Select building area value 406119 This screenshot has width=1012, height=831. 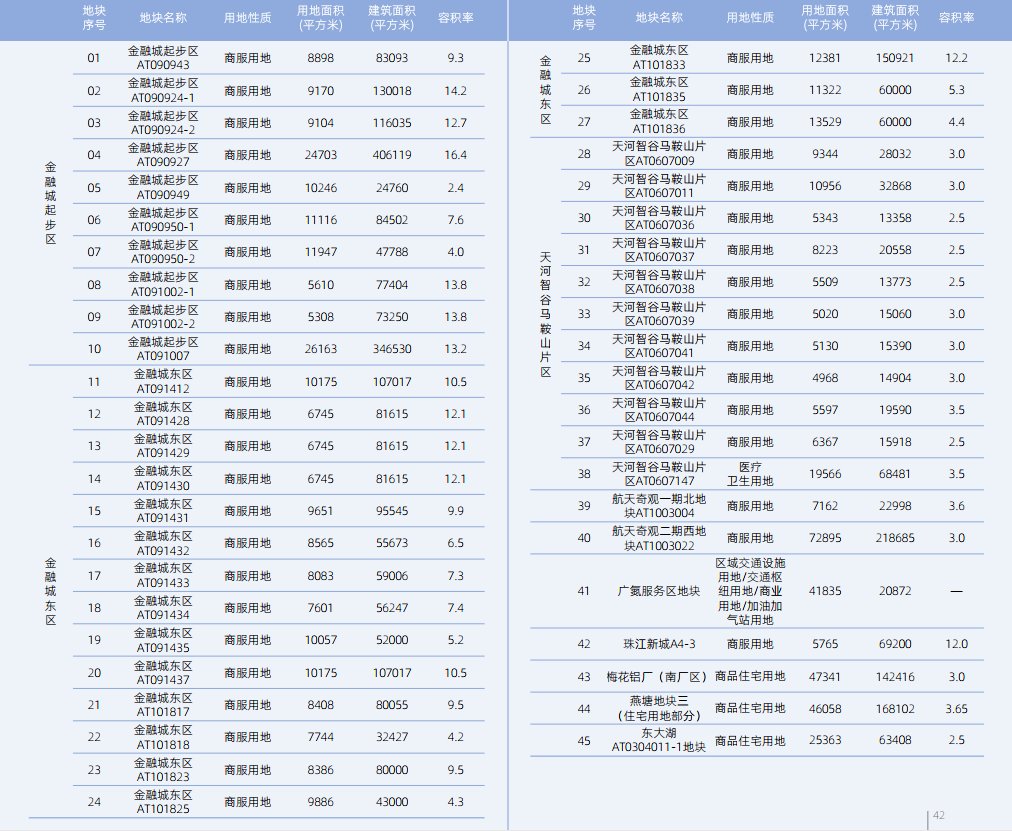(392, 155)
